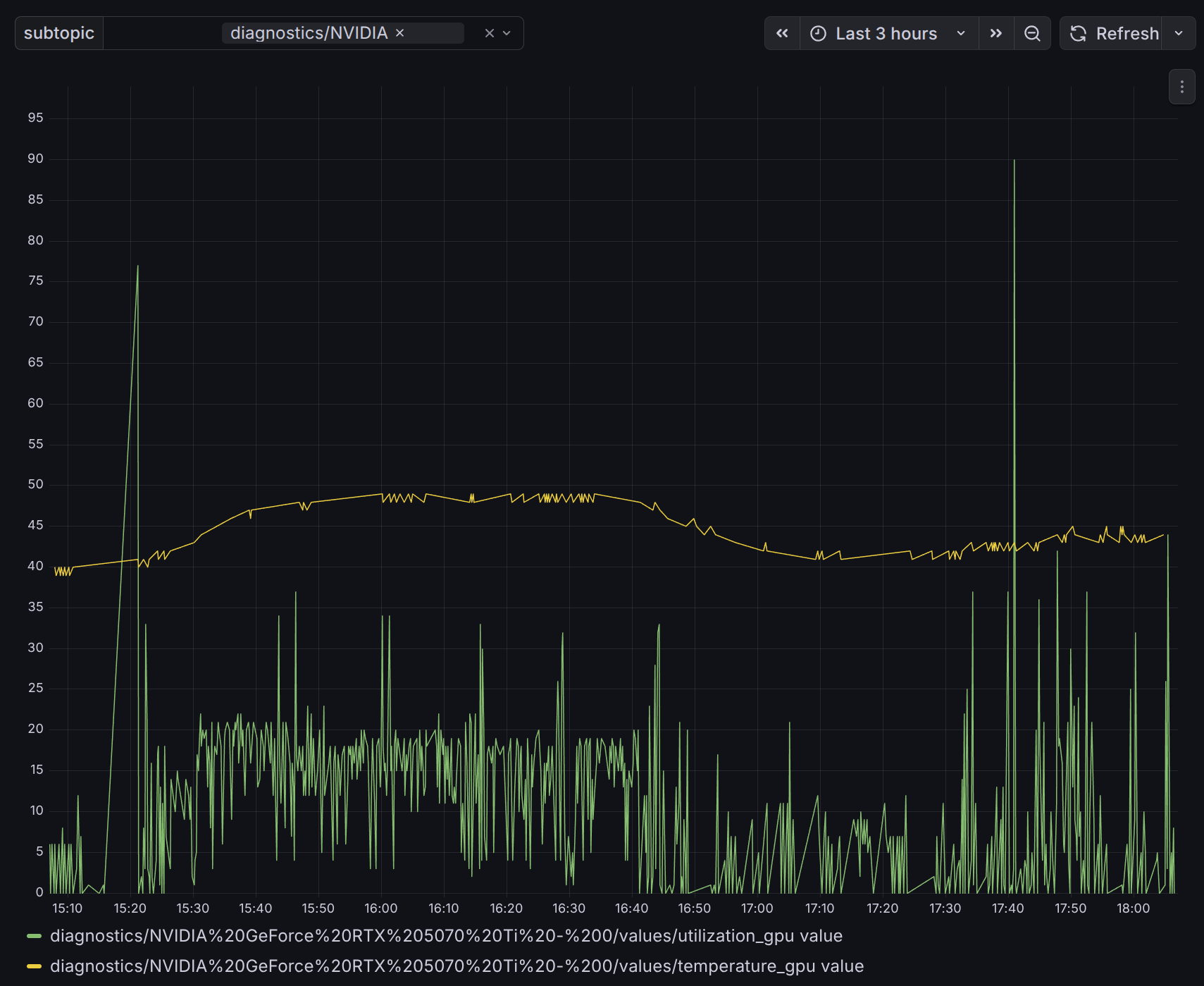The image size is (1204, 986).
Task: Open the subtopic value selection dropdown
Action: click(507, 32)
